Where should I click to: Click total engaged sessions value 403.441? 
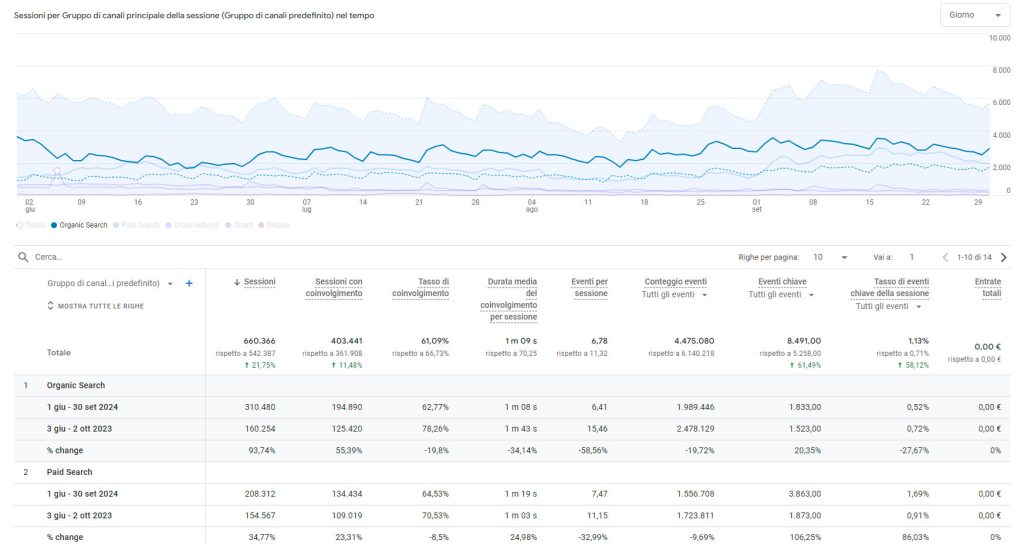[x=347, y=341]
